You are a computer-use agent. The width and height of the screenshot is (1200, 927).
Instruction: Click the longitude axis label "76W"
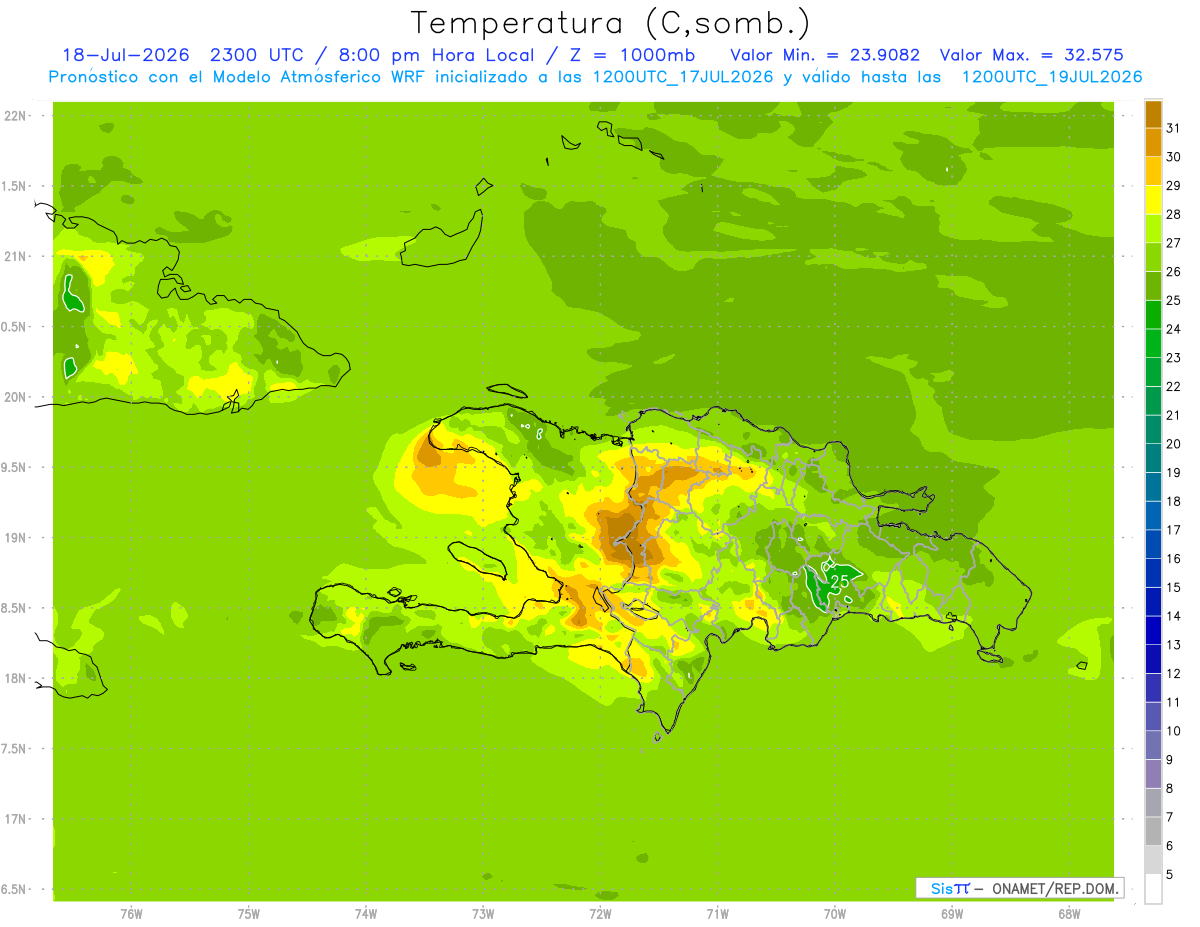131,913
